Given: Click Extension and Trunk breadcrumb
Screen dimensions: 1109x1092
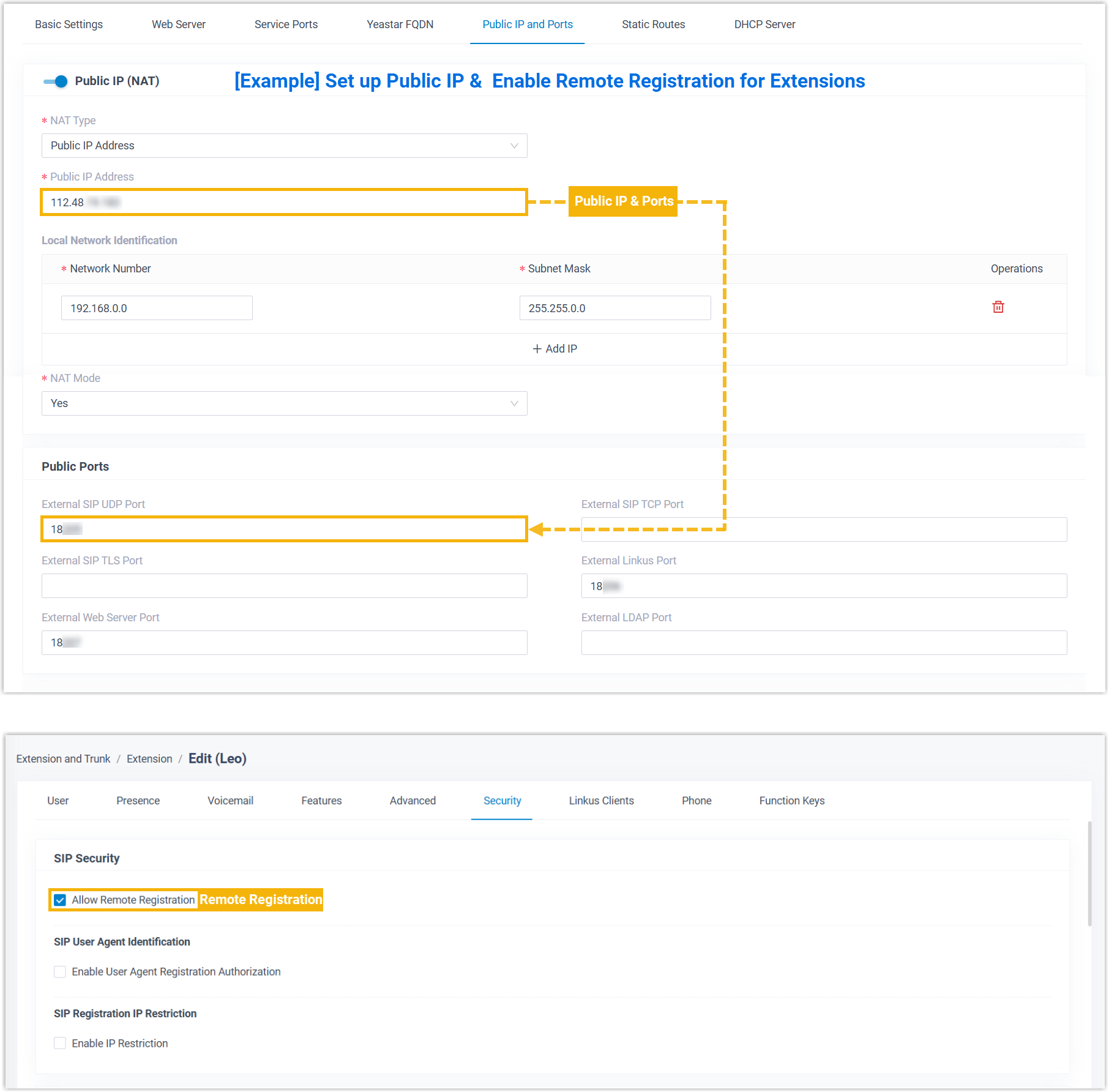Looking at the screenshot, I should (63, 759).
